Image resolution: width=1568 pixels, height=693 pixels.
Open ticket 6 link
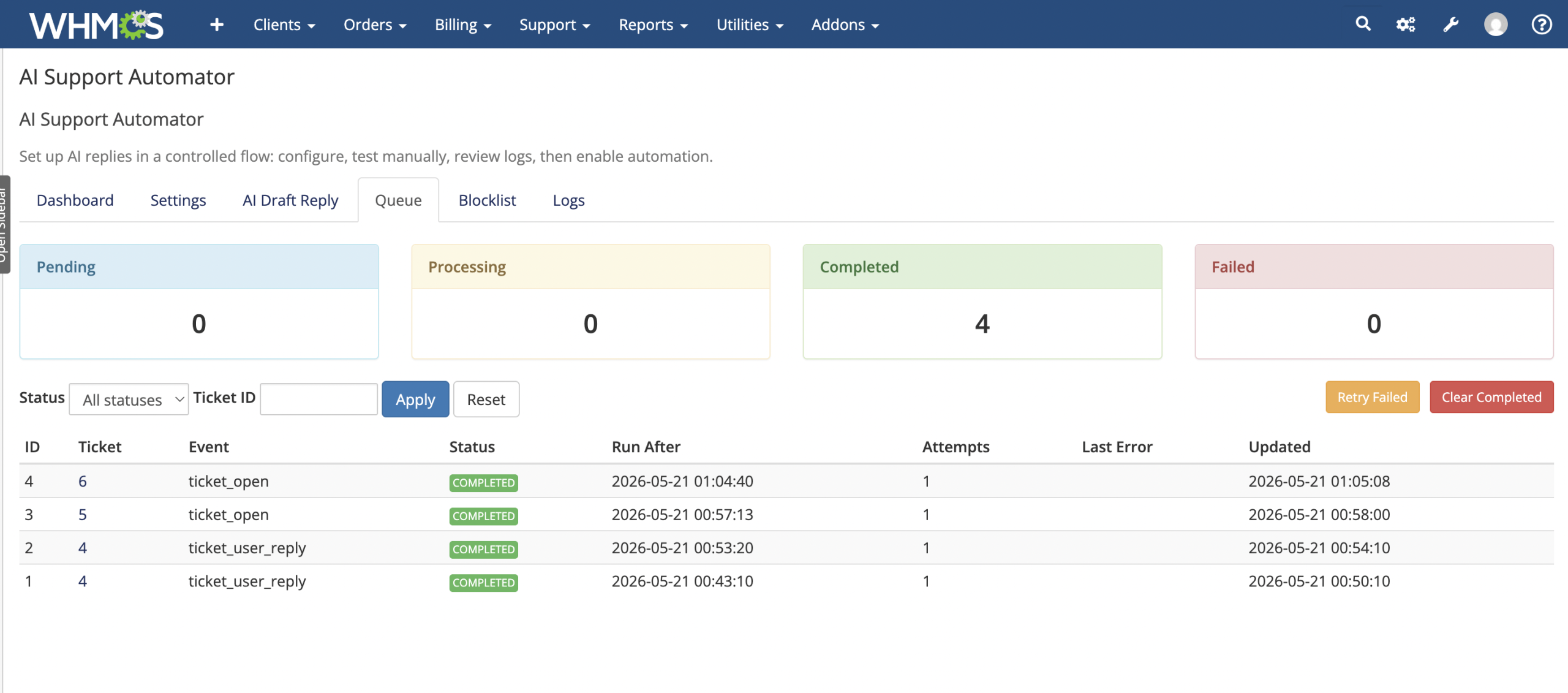click(83, 482)
